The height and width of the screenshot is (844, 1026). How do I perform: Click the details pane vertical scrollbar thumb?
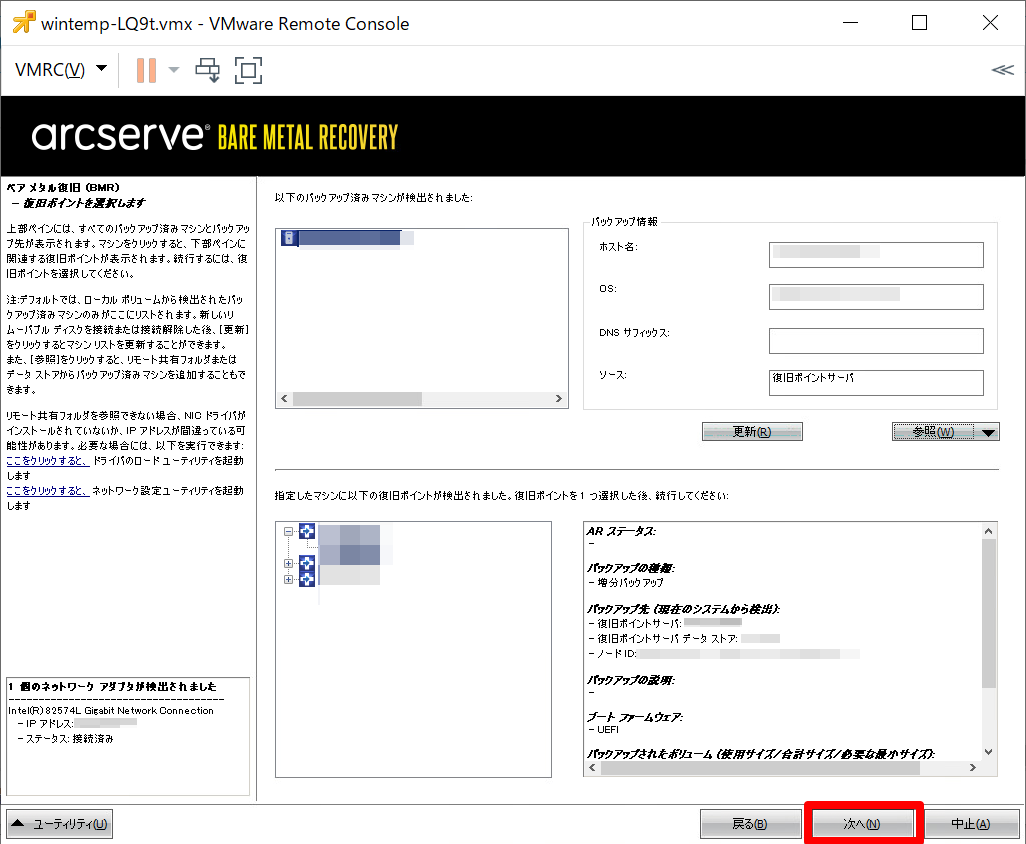(x=989, y=613)
